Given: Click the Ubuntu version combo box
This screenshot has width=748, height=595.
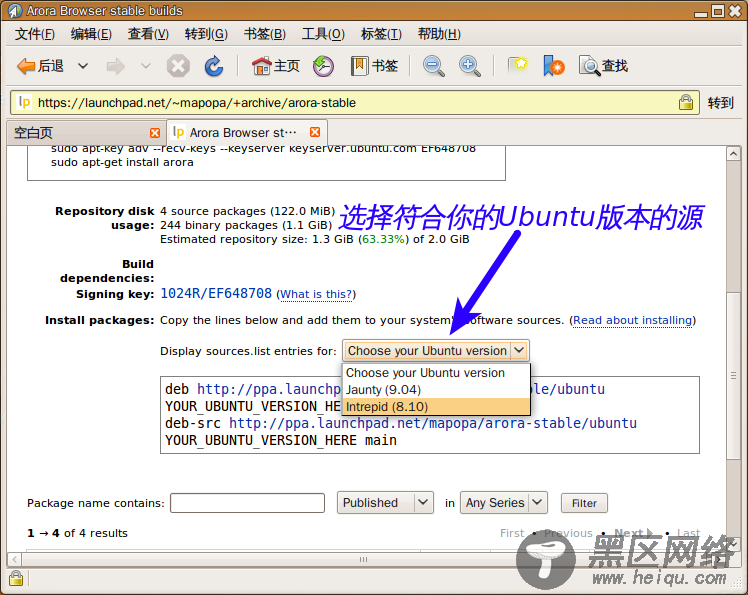Looking at the screenshot, I should (x=436, y=351).
